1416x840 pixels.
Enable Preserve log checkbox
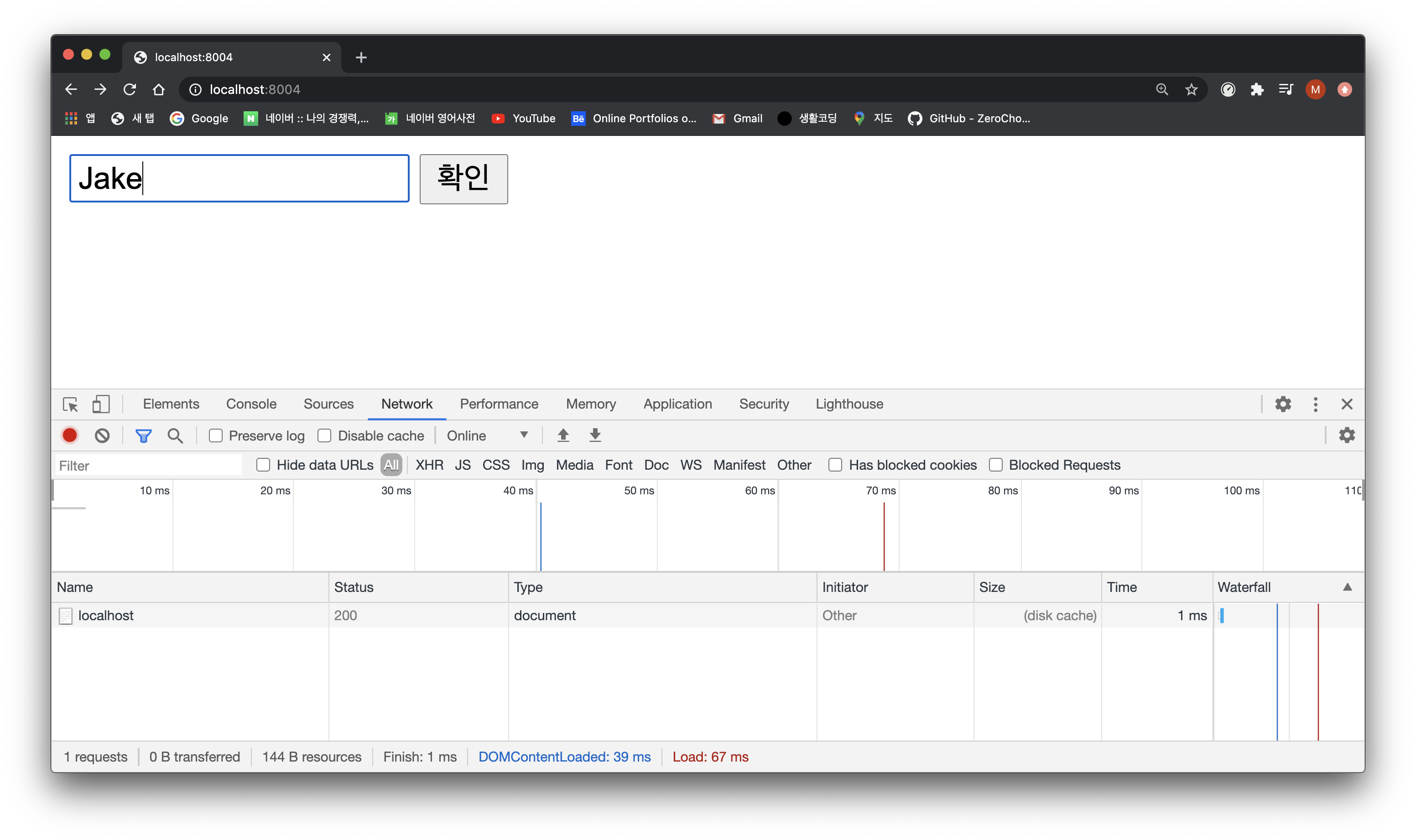[216, 436]
